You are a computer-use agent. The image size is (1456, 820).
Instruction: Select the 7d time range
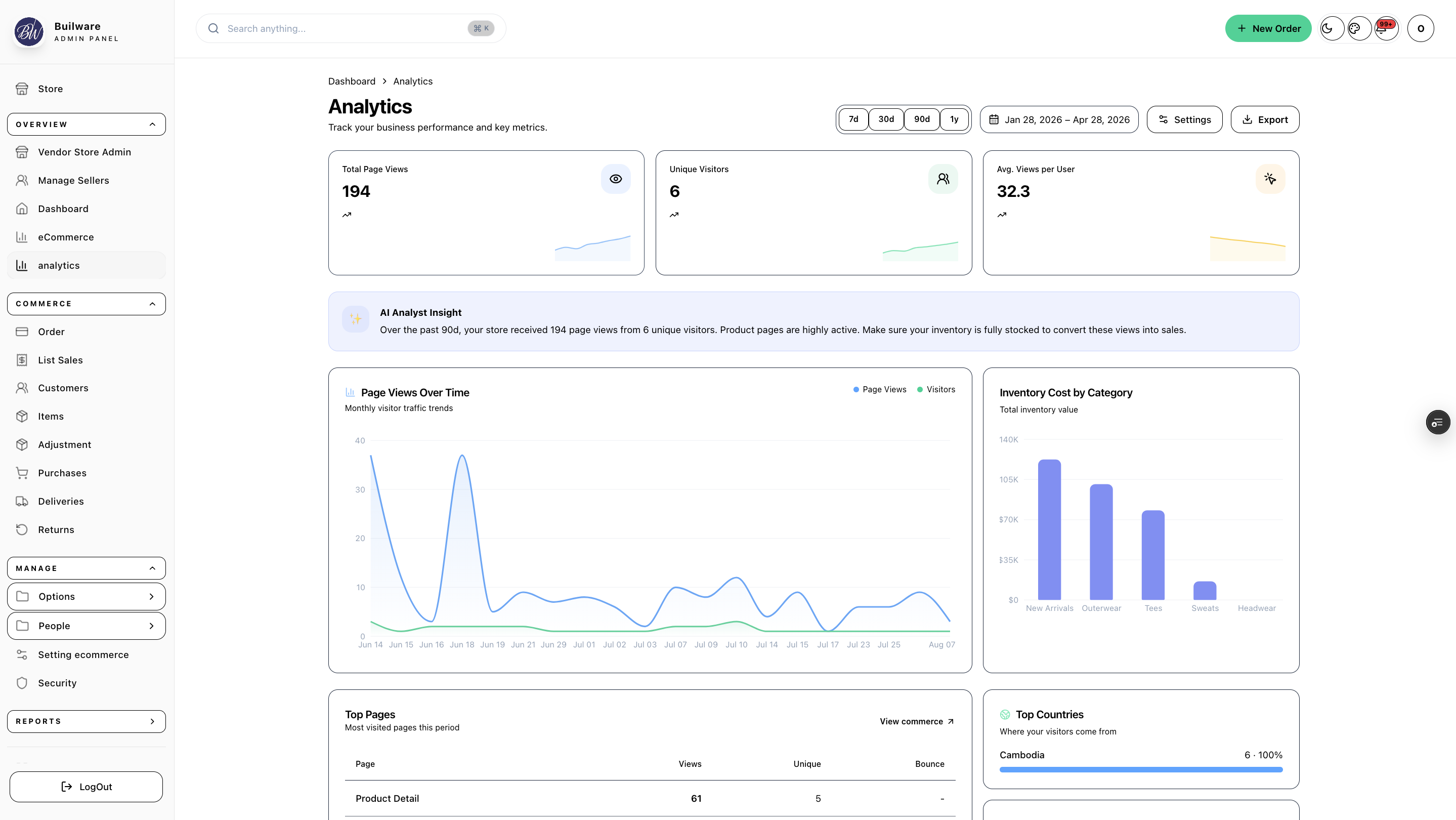(x=853, y=119)
